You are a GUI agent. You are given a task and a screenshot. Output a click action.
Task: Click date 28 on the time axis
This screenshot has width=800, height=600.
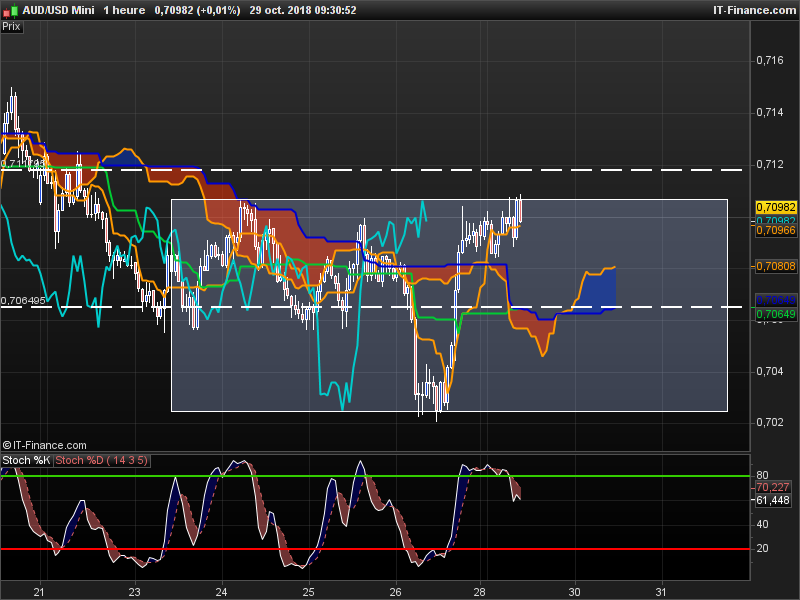[480, 592]
